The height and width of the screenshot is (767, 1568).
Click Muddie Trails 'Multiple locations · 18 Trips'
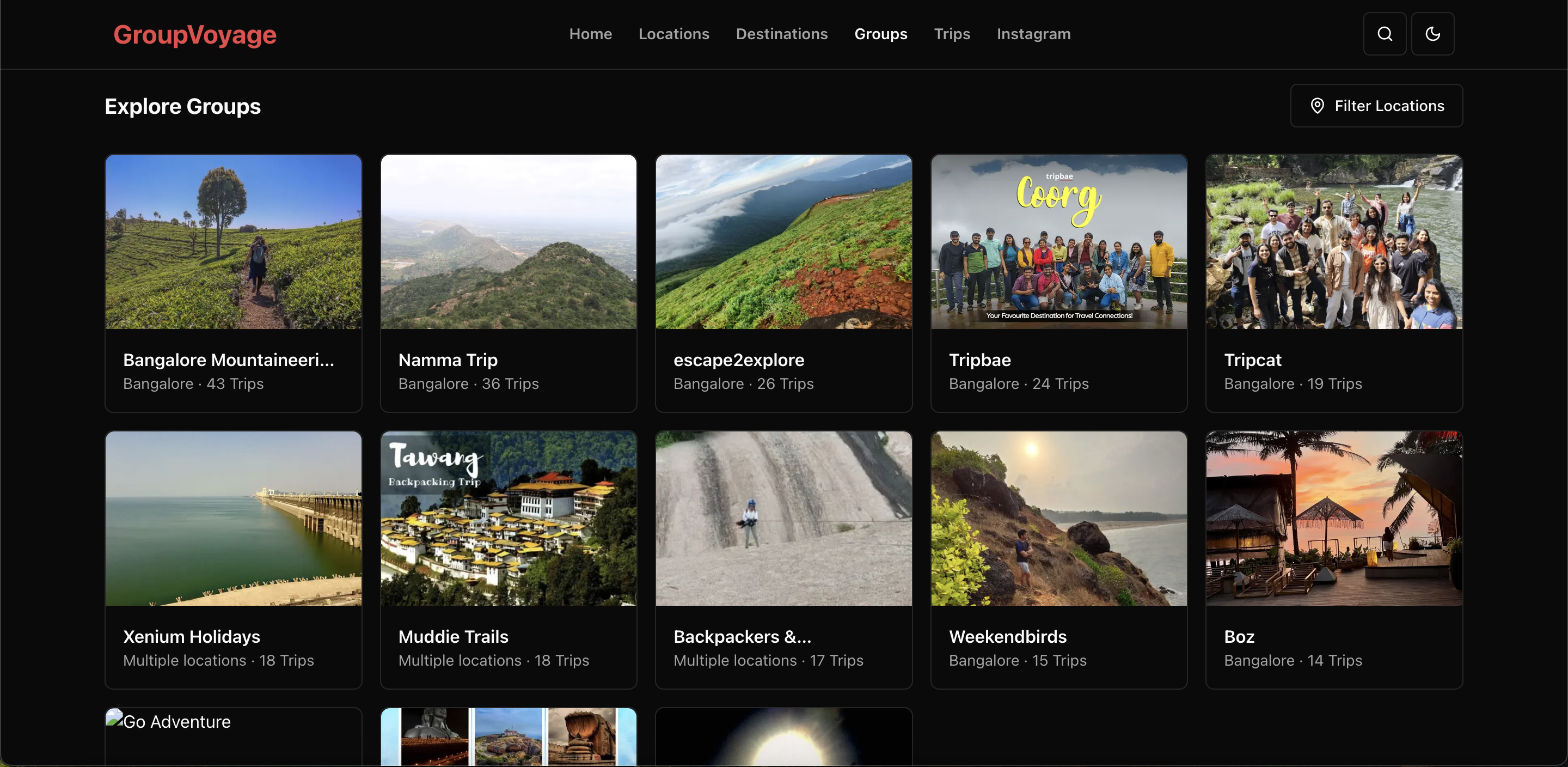pyautogui.click(x=493, y=660)
